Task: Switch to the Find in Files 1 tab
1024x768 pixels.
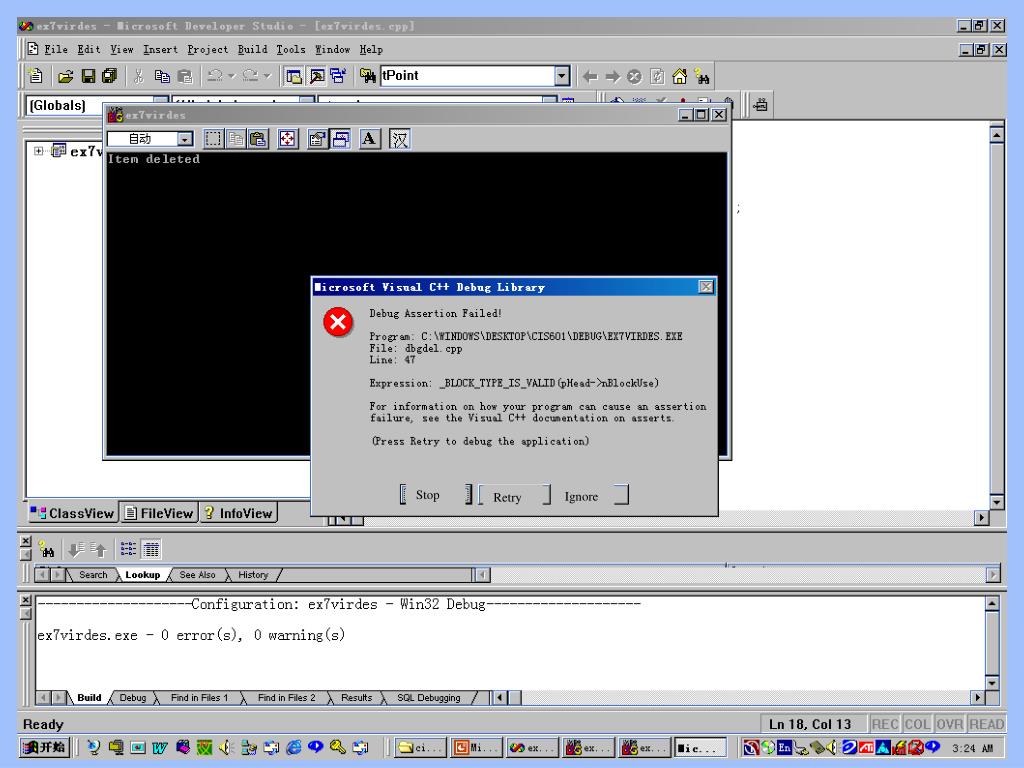Action: [x=199, y=697]
